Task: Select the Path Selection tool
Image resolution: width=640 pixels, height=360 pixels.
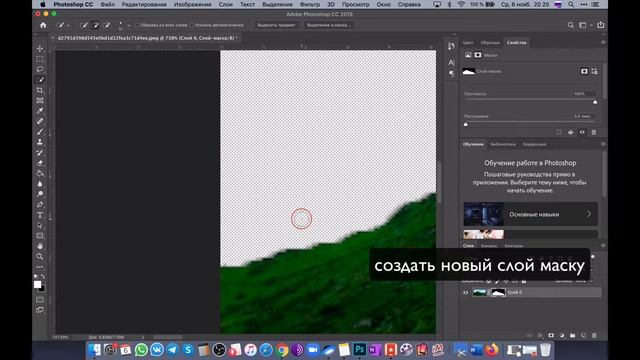Action: pyautogui.click(x=40, y=225)
